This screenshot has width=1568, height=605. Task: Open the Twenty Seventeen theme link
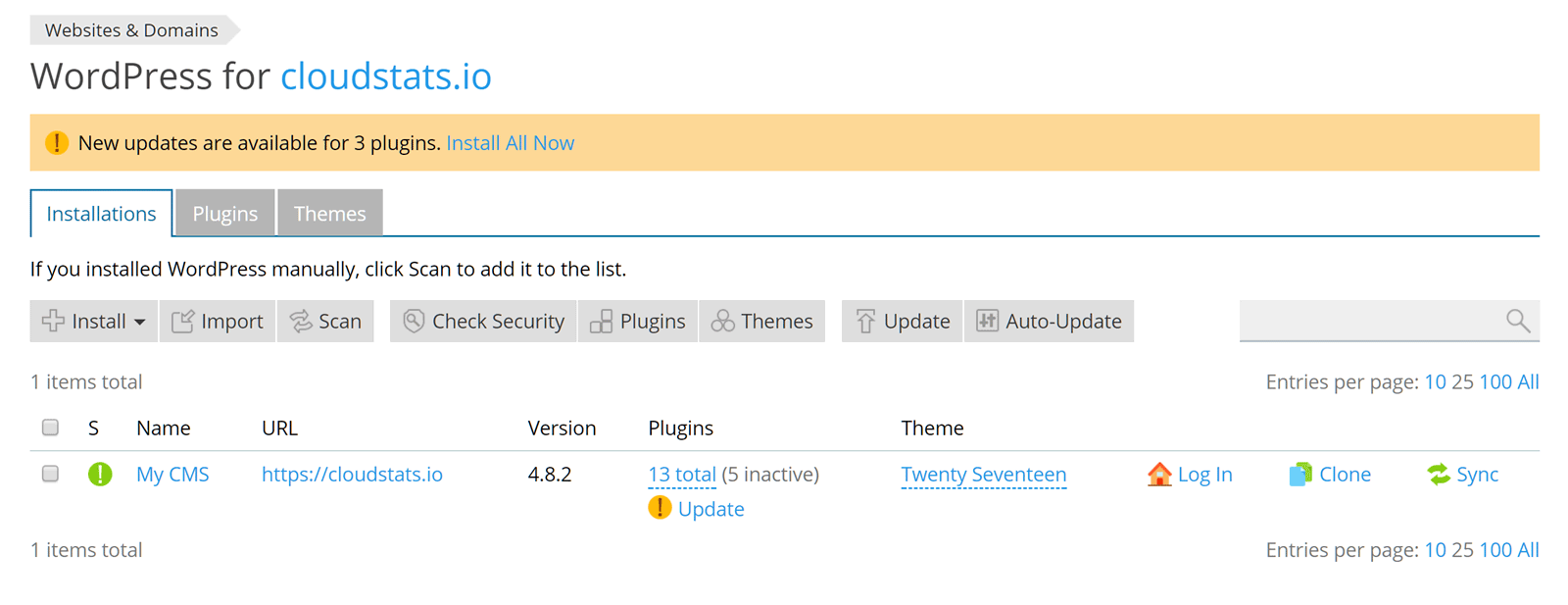tap(983, 474)
